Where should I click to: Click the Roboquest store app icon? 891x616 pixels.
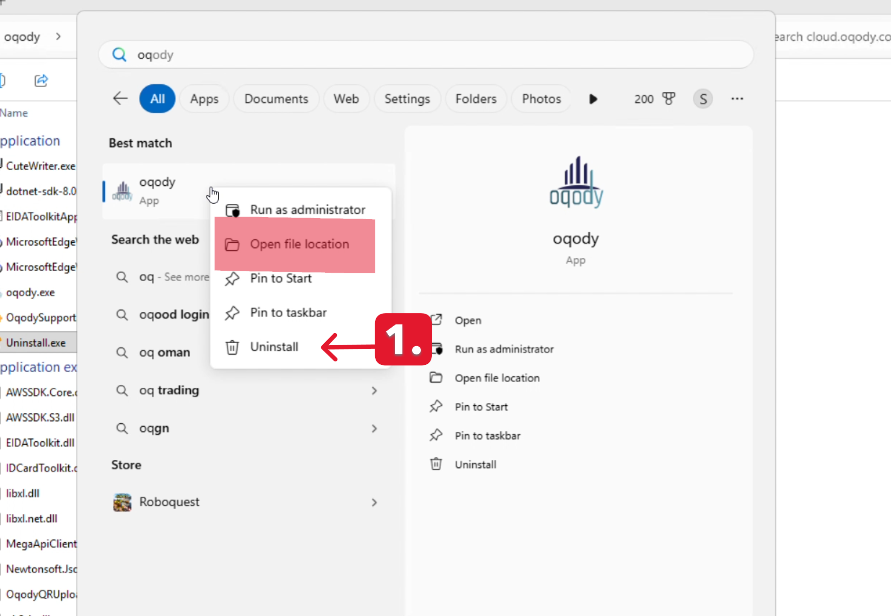click(123, 502)
